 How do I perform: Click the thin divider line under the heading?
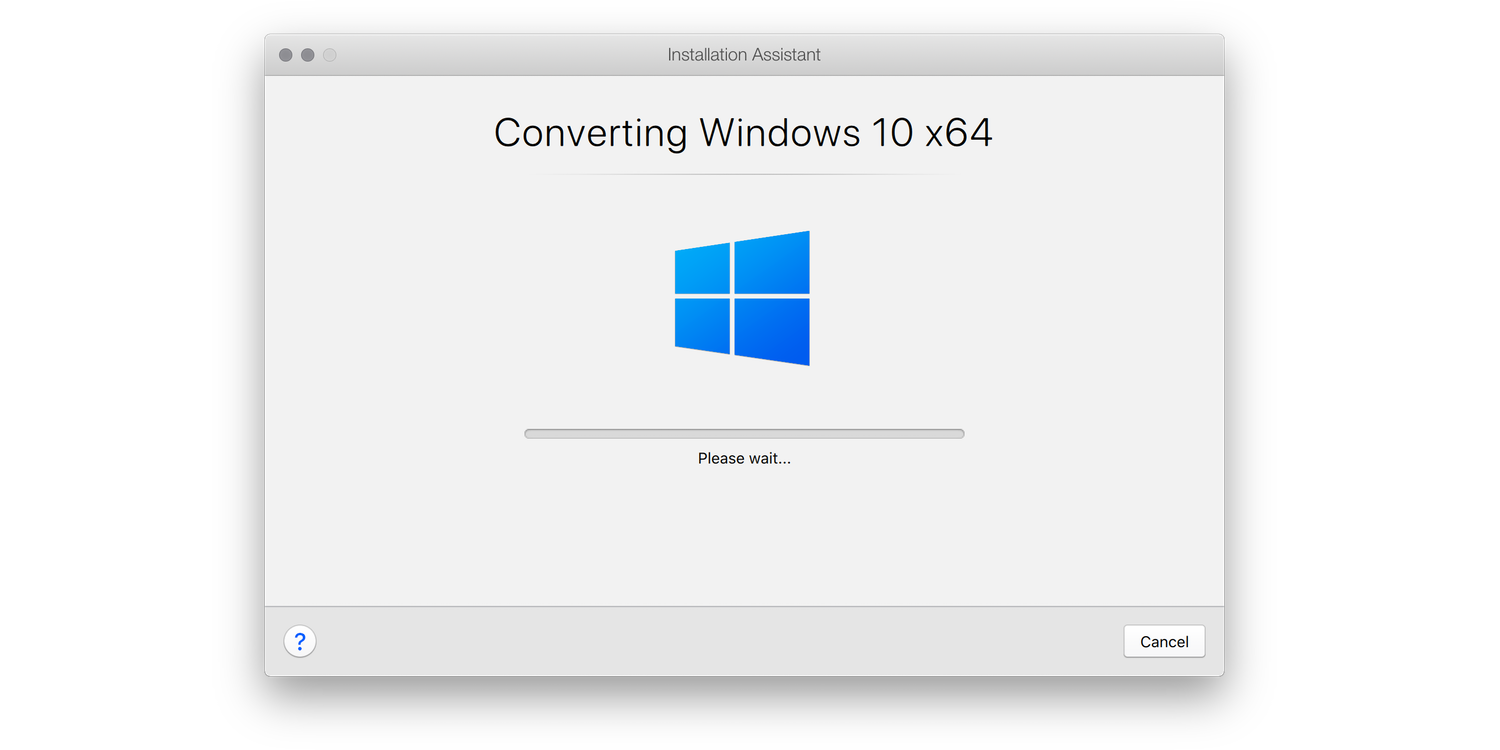pyautogui.click(x=743, y=175)
